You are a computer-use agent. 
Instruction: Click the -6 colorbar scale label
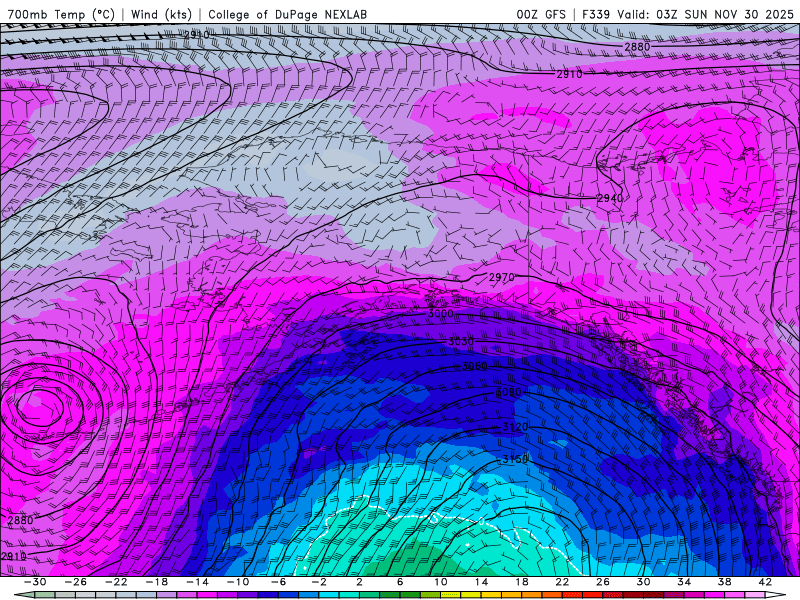coord(278,582)
